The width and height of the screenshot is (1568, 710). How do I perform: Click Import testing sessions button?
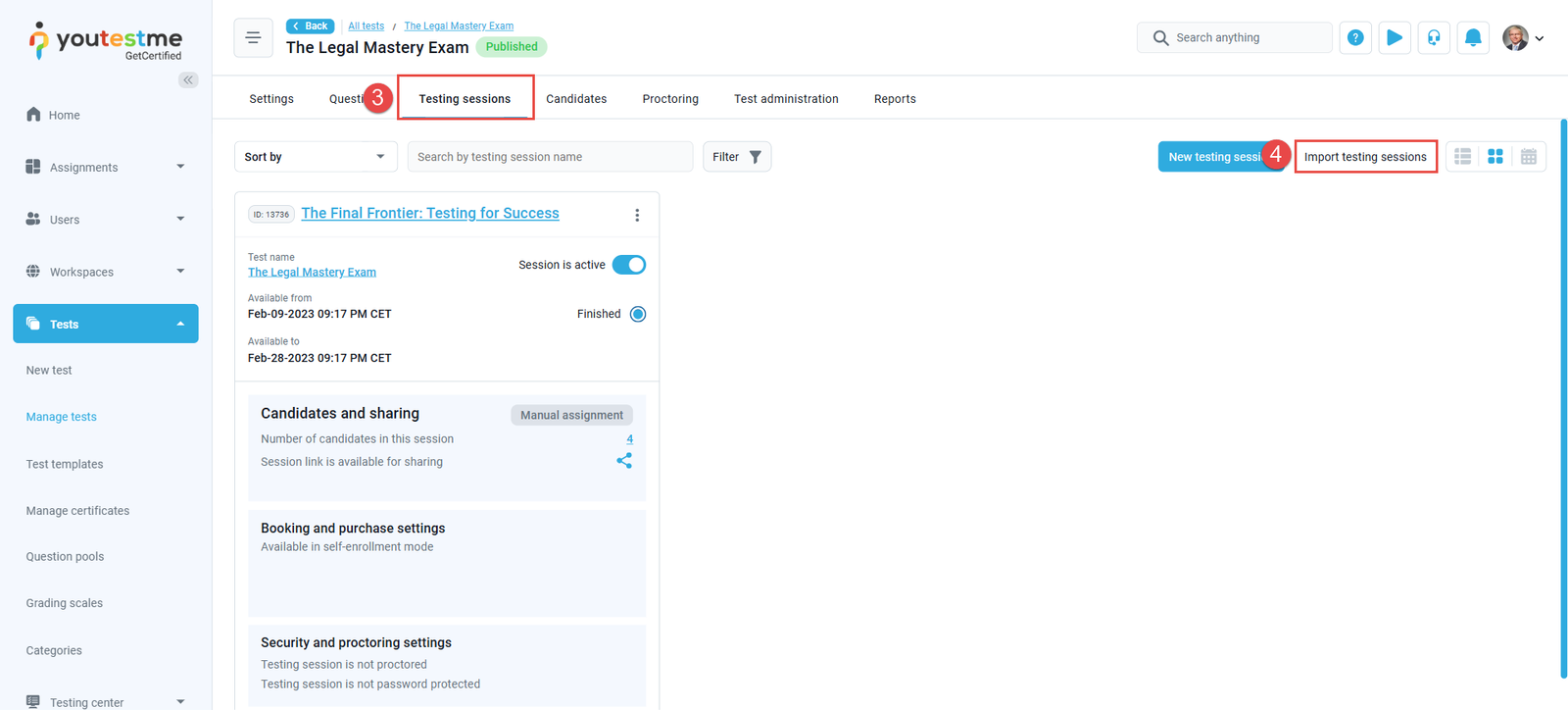[x=1365, y=157]
